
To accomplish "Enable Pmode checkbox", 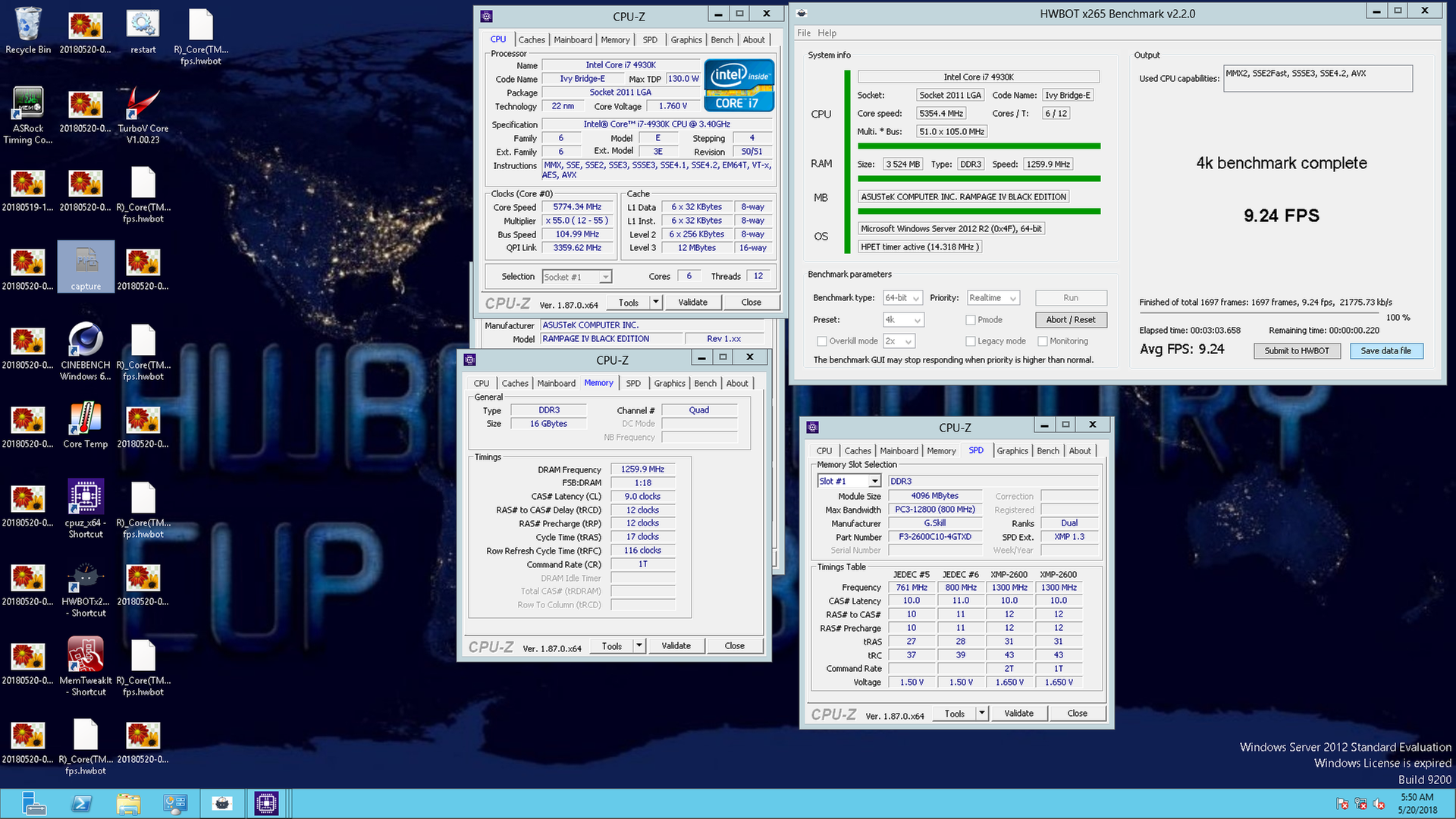I will click(970, 319).
